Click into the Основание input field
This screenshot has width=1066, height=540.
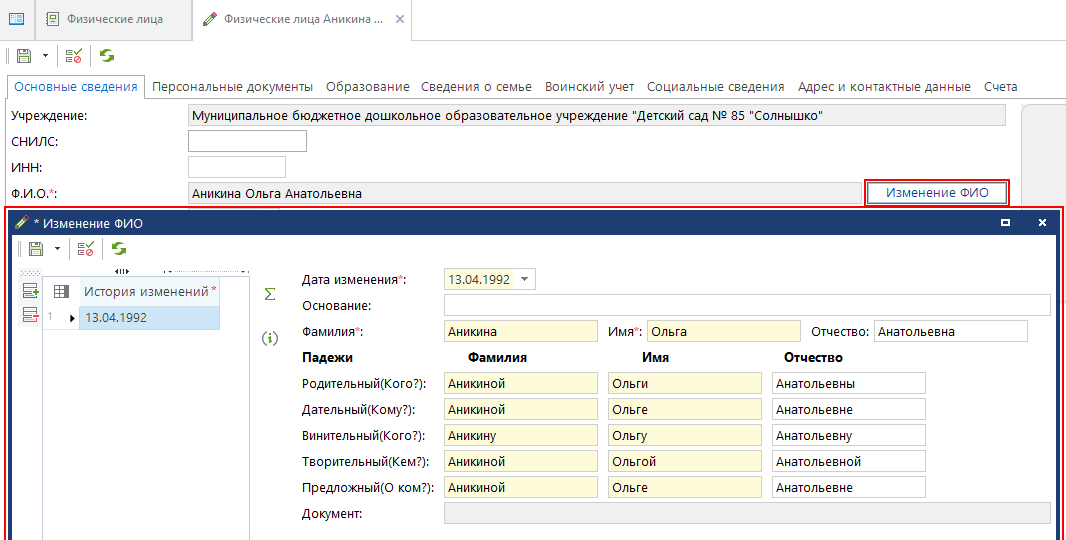746,305
